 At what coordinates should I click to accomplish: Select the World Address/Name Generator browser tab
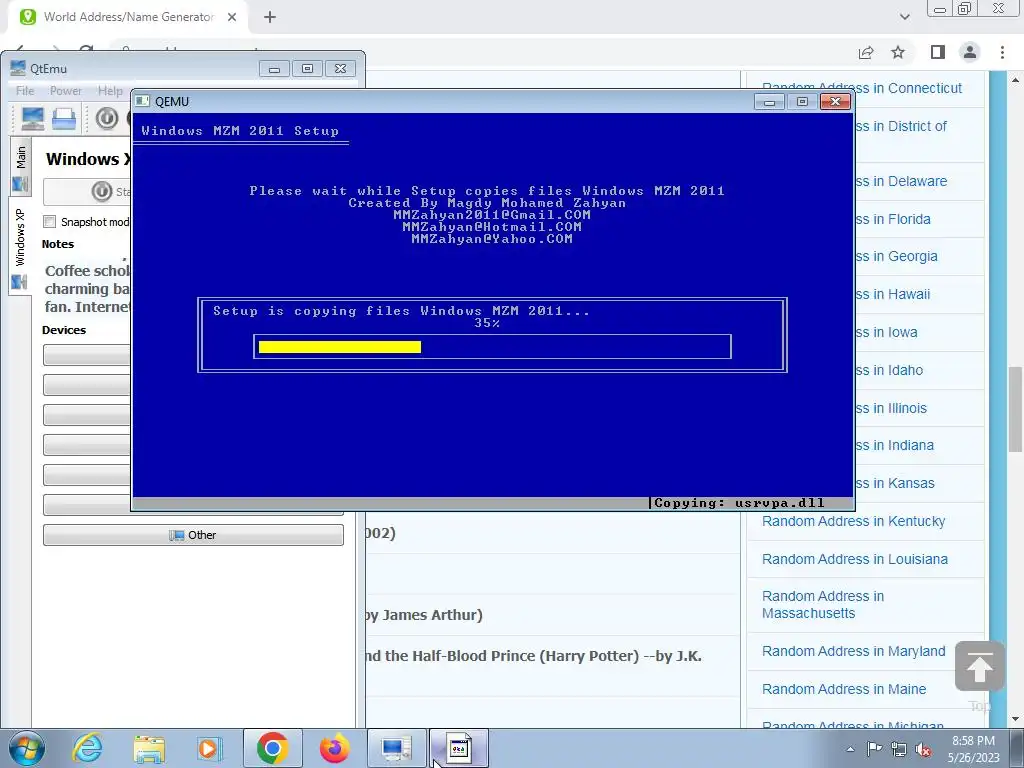[128, 17]
